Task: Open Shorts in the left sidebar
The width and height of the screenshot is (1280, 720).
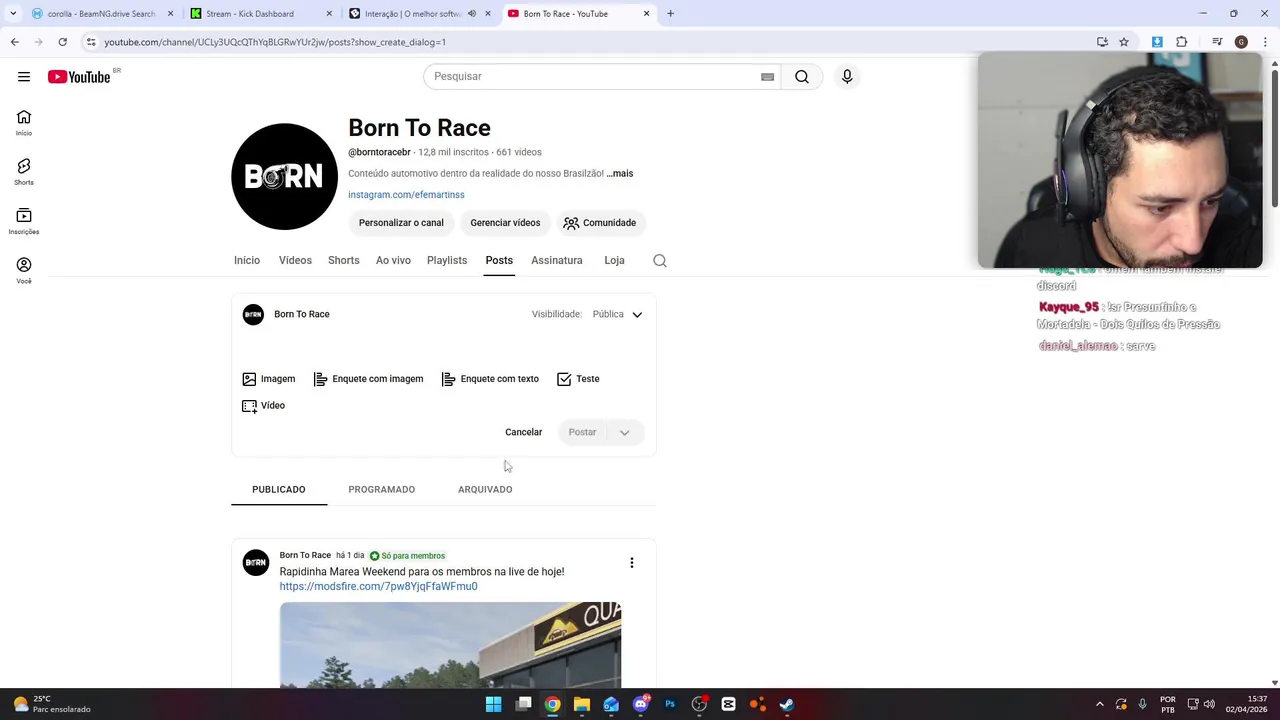Action: [x=24, y=172]
